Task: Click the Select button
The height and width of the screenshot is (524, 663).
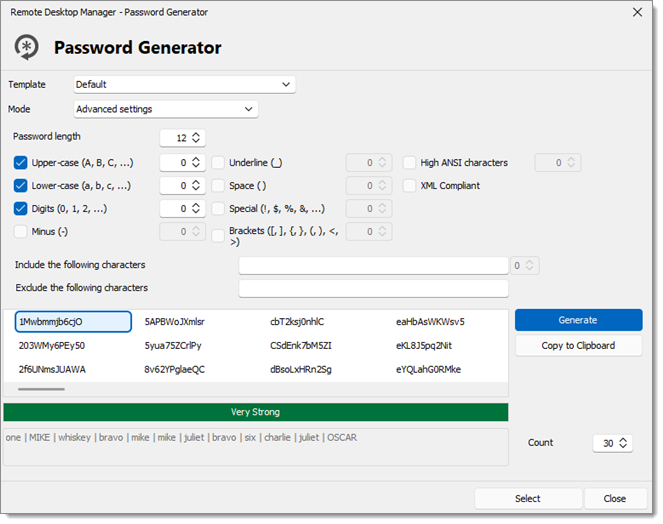Action: tap(528, 499)
